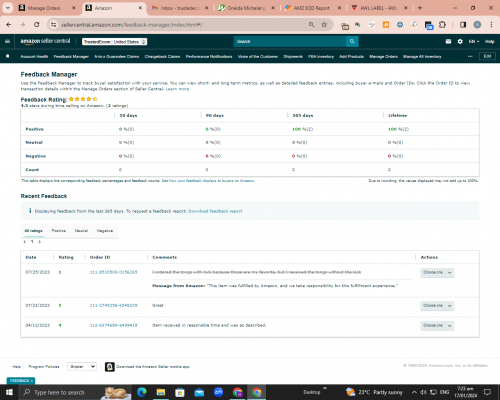Open Voice of the Customer menu item
This screenshot has height=400, width=500.
(x=258, y=56)
